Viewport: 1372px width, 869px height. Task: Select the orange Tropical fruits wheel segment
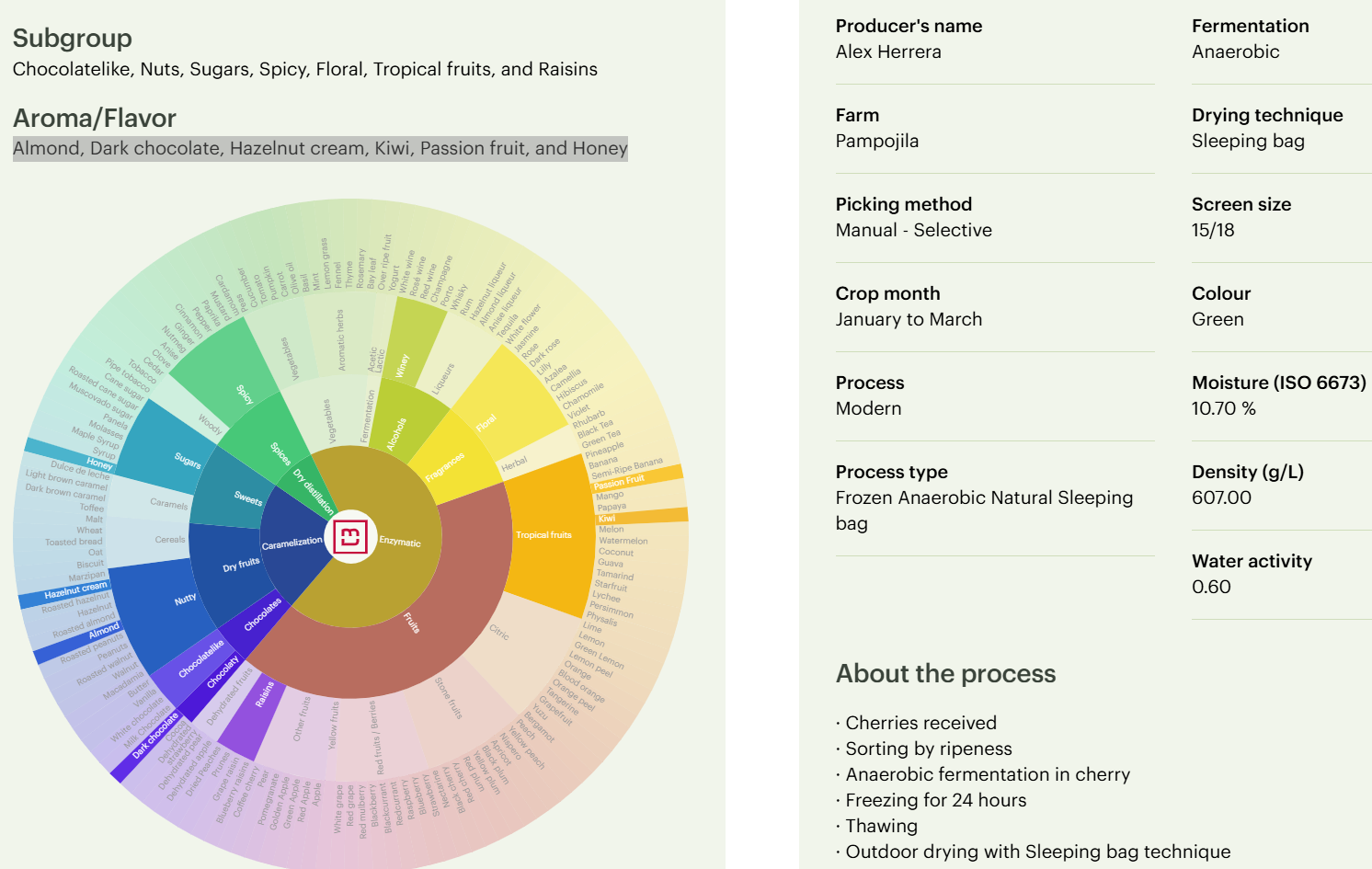[543, 535]
